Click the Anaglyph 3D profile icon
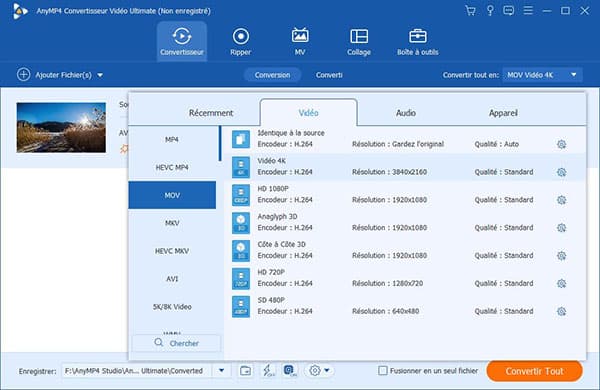 click(241, 223)
